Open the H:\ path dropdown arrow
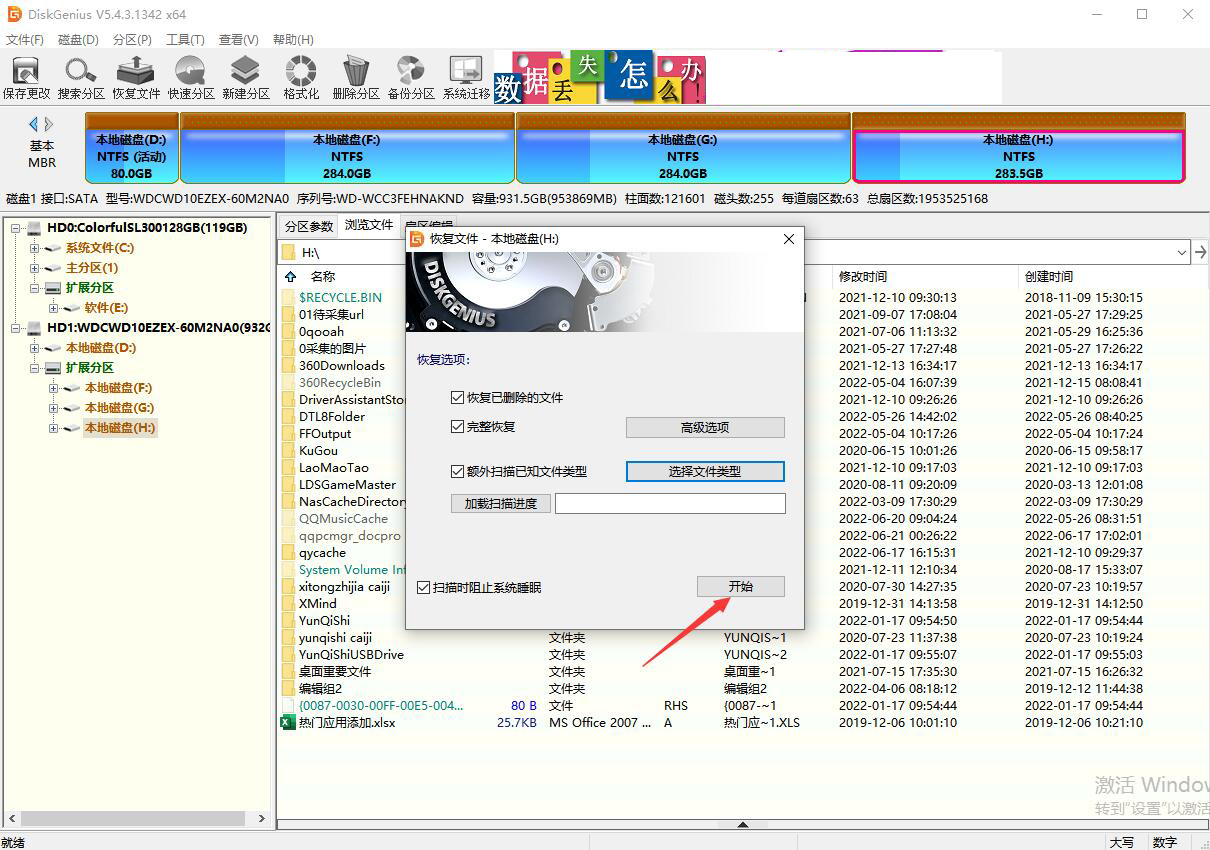This screenshot has height=850, width=1210. 1181,252
